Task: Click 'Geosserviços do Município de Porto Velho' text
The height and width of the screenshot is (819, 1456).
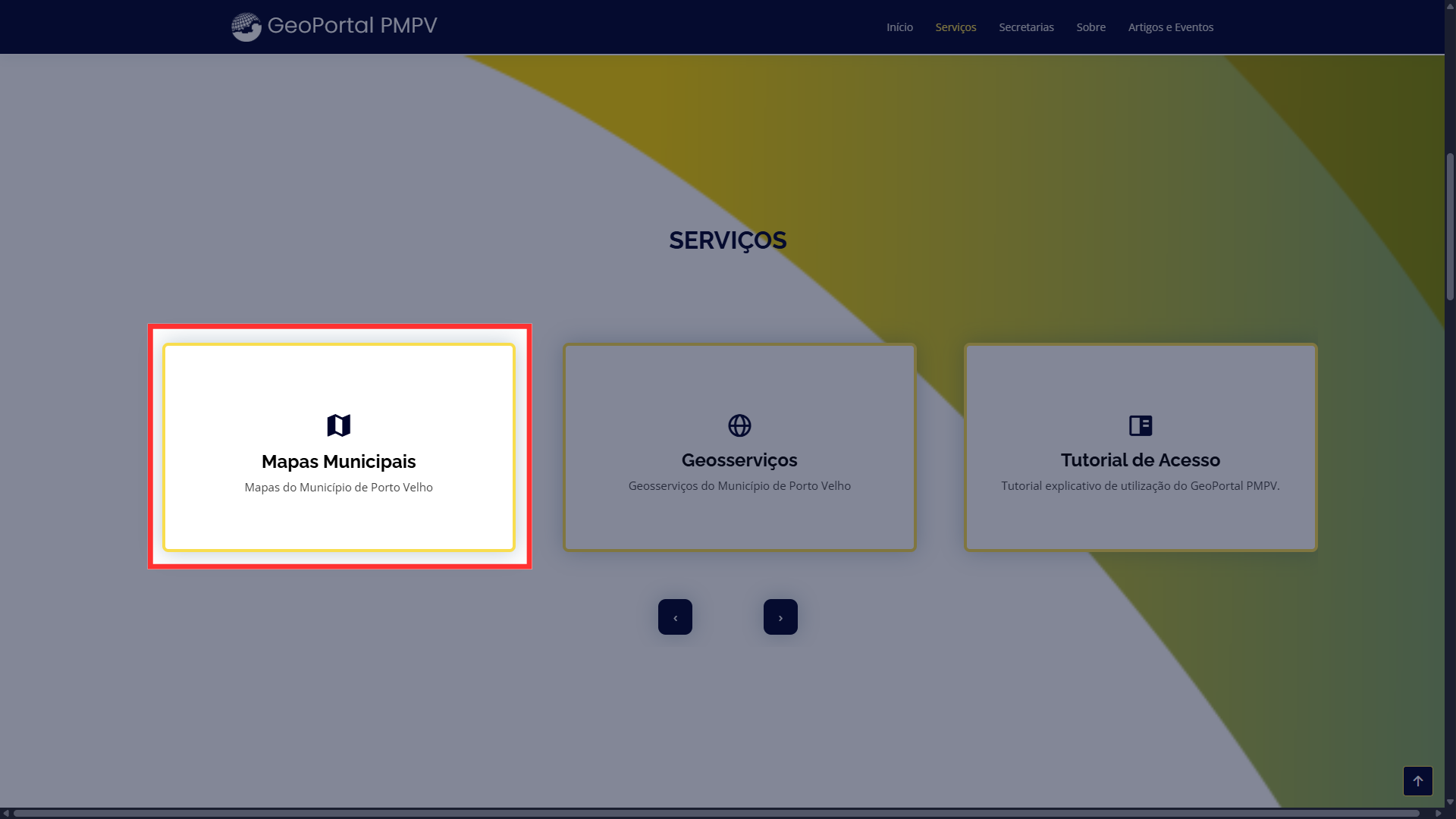Action: pos(739,486)
